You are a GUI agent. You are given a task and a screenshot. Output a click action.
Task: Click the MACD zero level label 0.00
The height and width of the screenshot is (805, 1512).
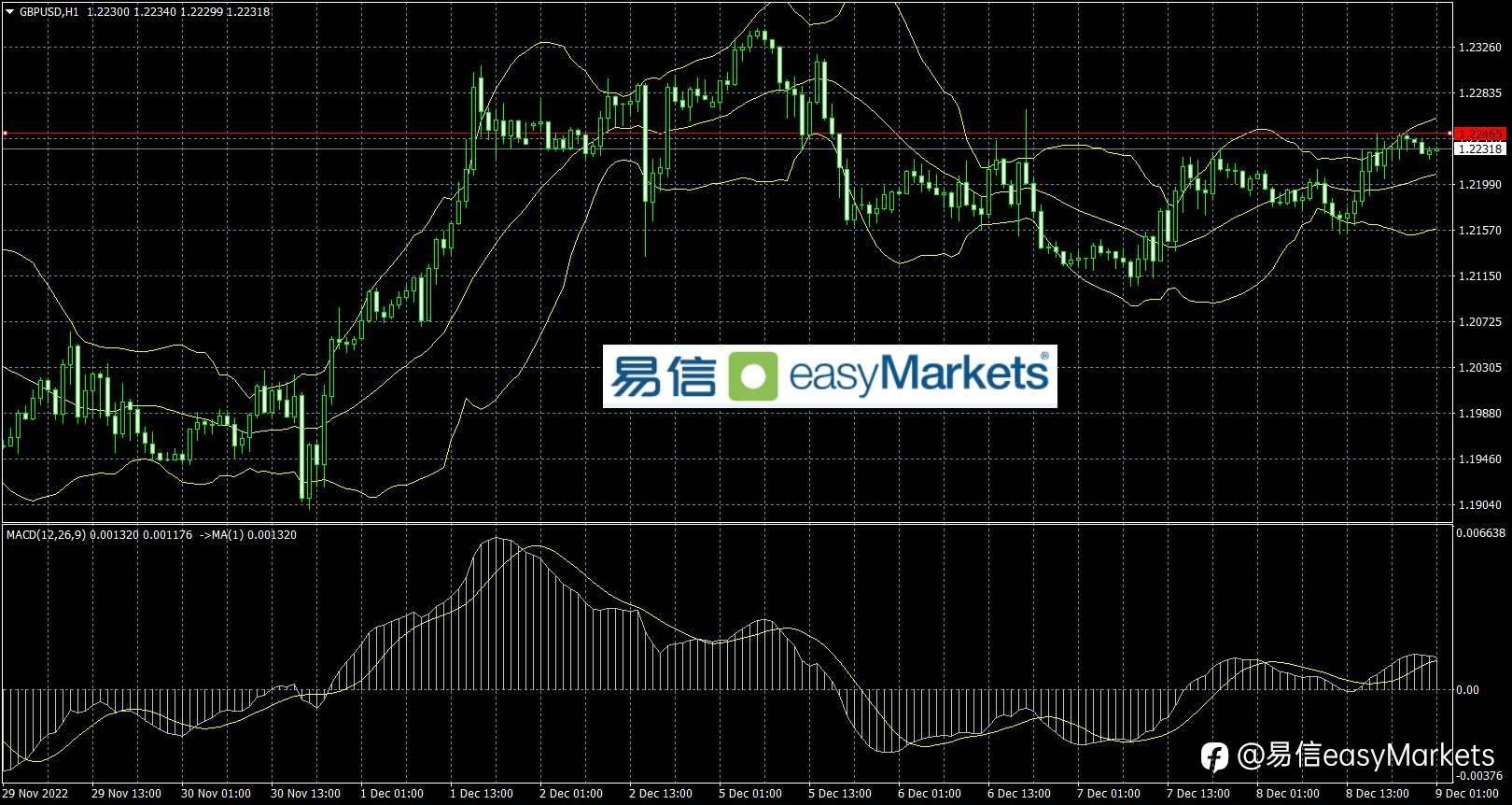[x=1468, y=690]
